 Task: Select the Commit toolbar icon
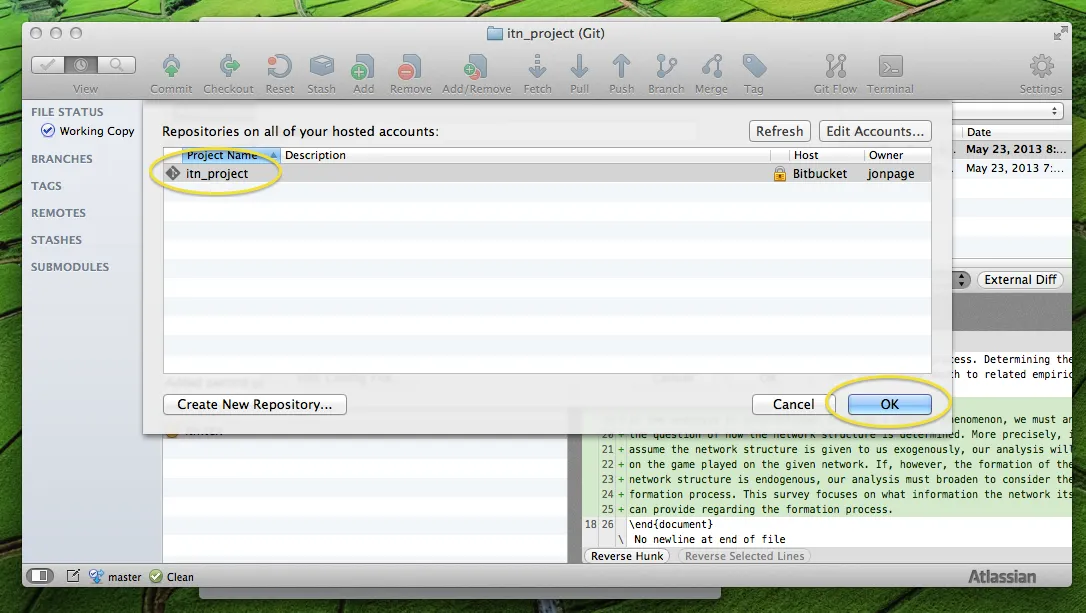170,70
